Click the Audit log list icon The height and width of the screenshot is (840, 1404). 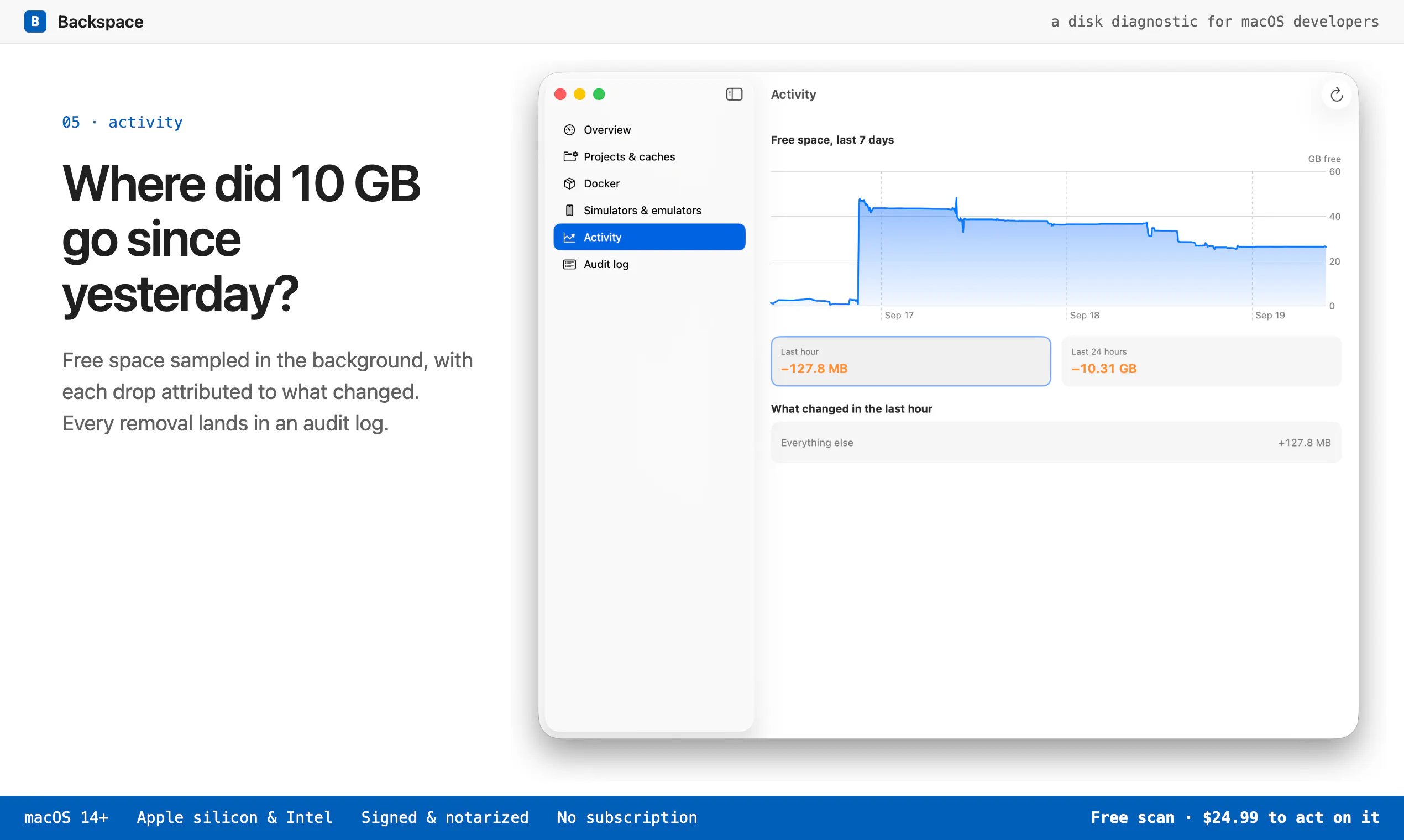pyautogui.click(x=569, y=264)
